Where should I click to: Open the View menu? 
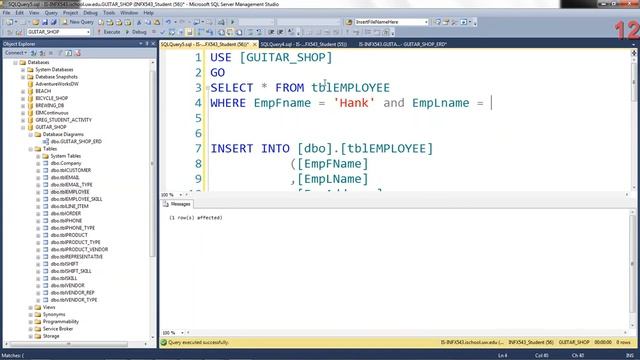click(x=34, y=13)
